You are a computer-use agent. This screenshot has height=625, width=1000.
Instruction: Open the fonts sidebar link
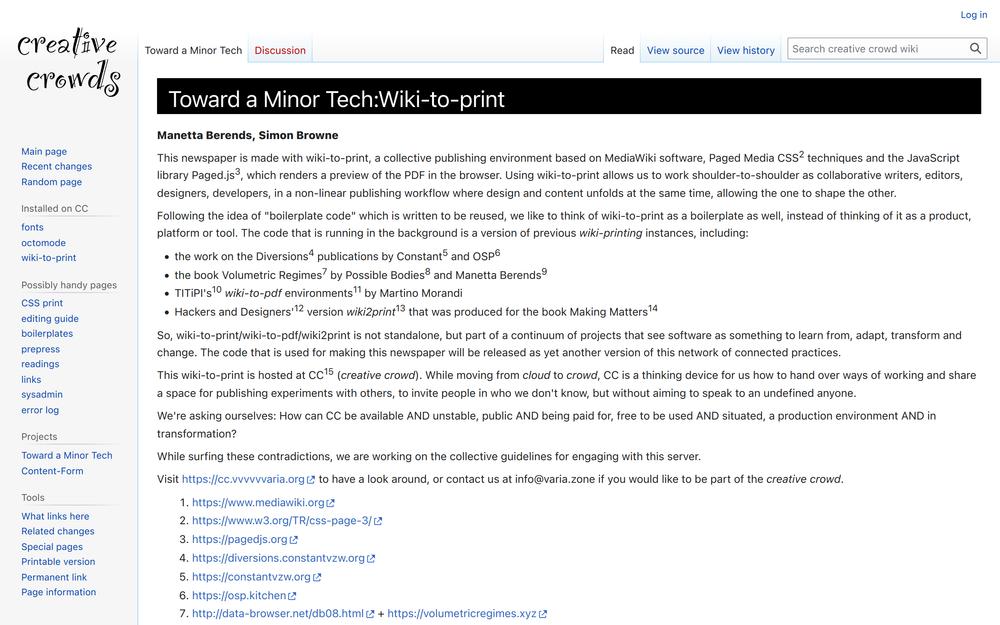32,227
